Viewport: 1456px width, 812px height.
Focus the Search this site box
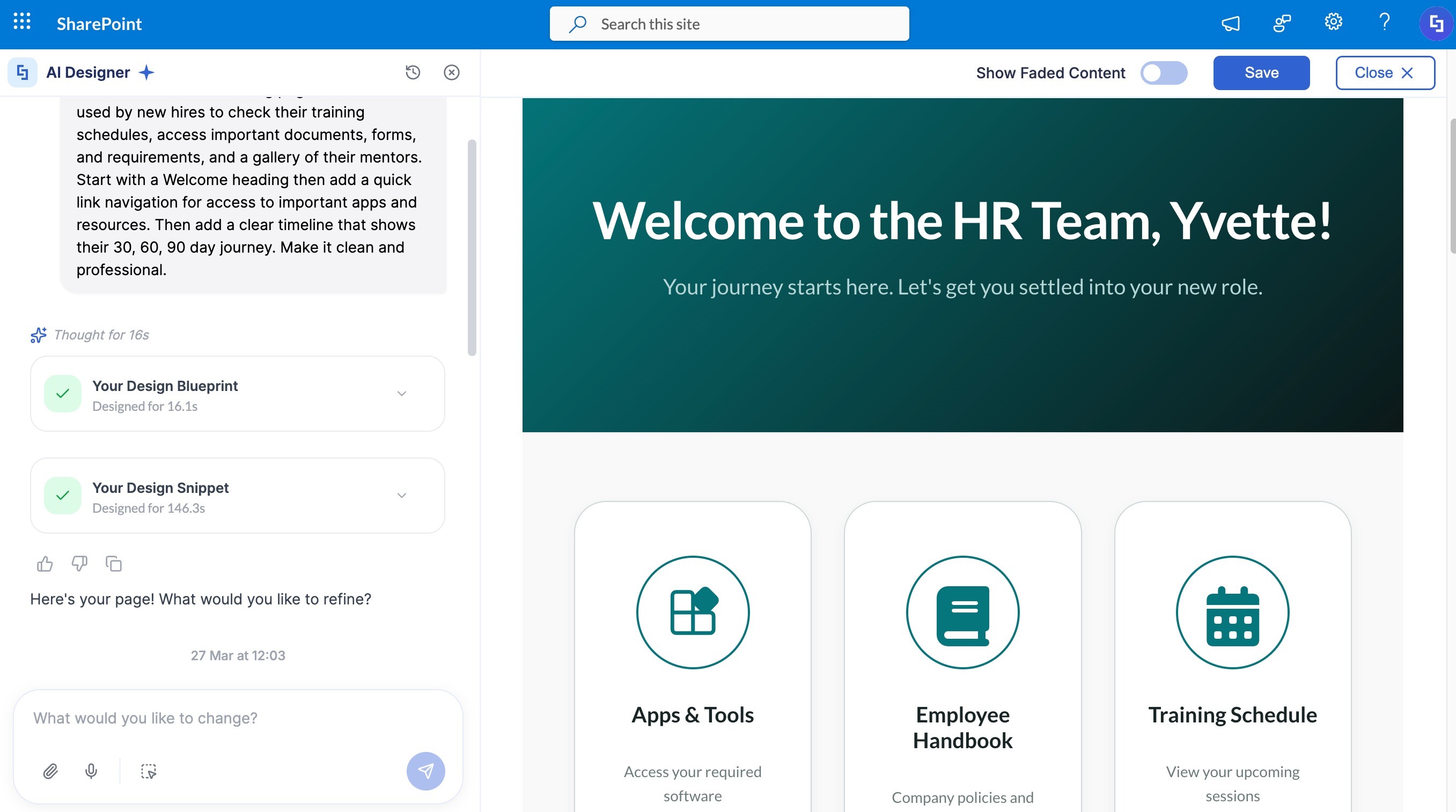tap(729, 24)
